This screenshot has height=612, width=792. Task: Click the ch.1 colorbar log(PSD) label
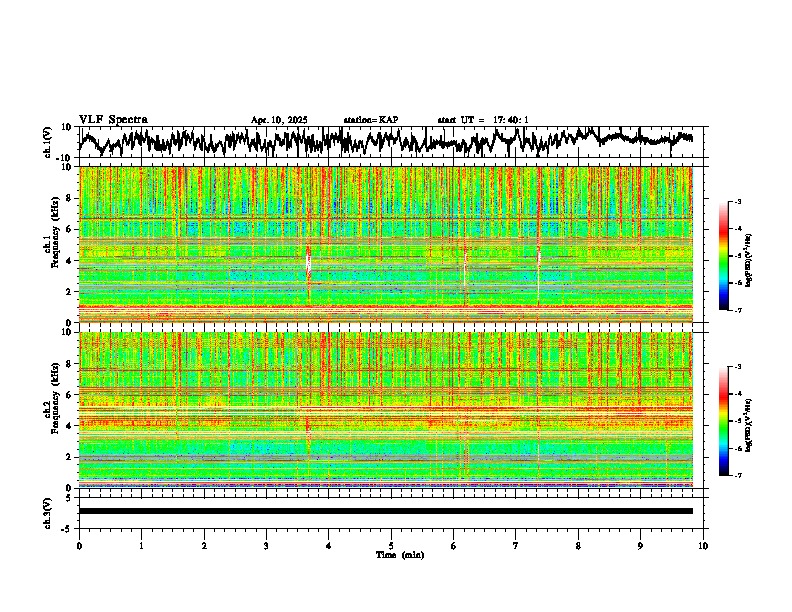pyautogui.click(x=748, y=261)
